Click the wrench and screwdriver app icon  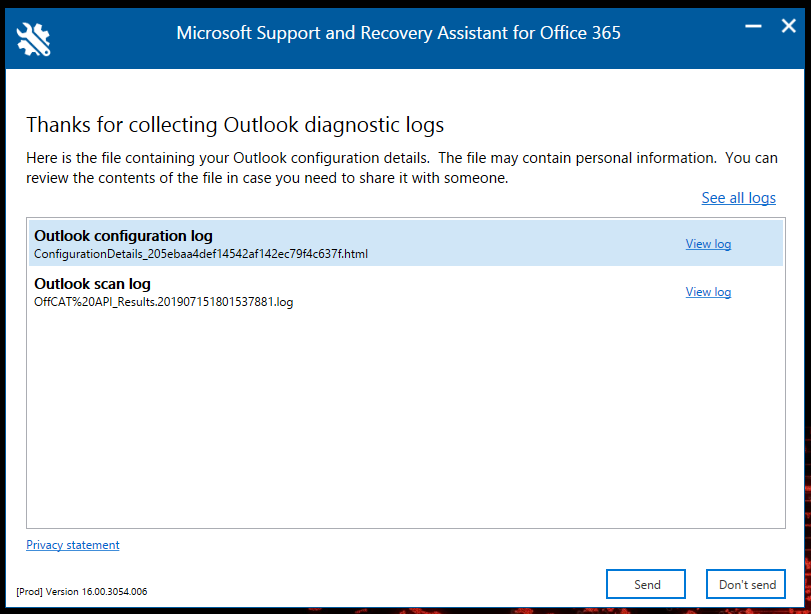coord(33,37)
